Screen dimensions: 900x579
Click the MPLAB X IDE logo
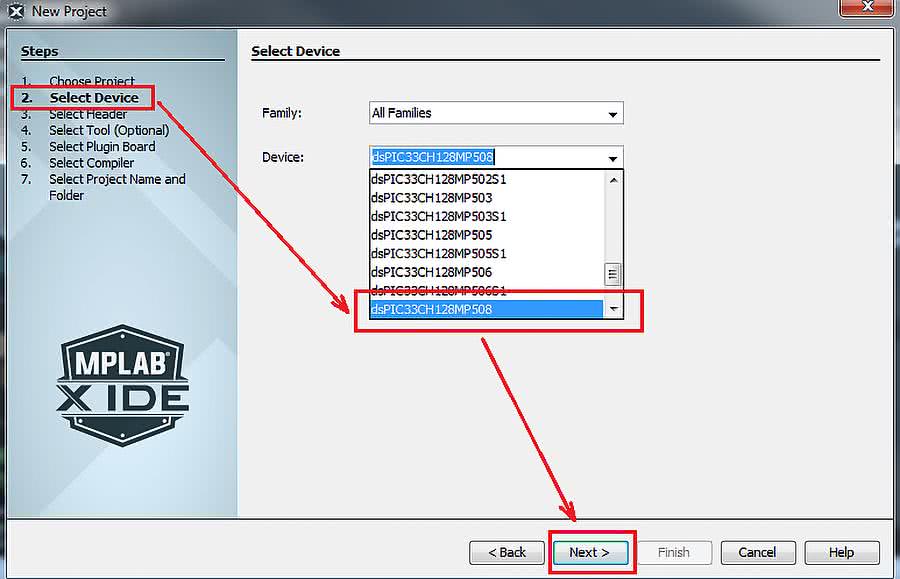coord(122,384)
